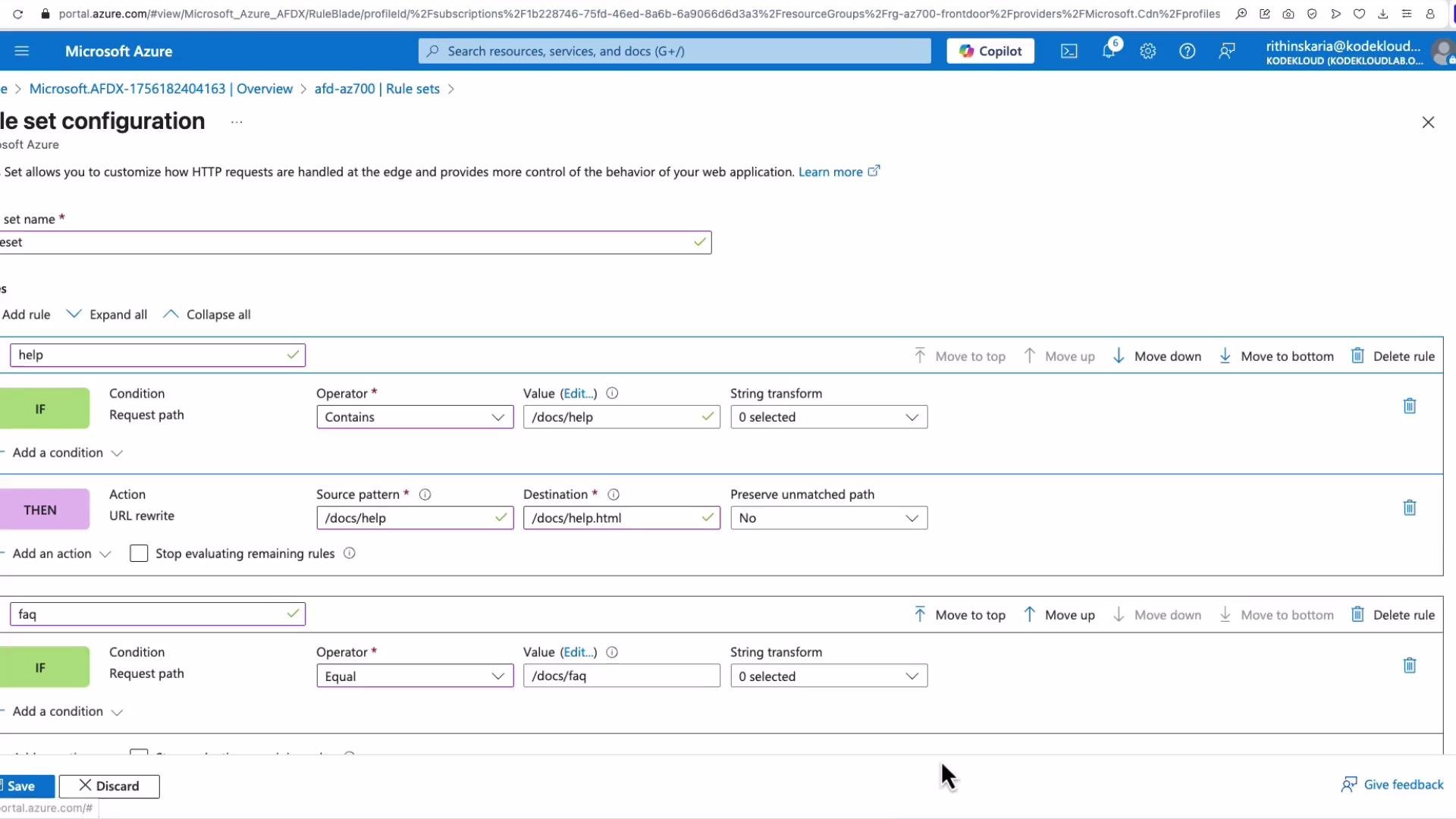Screen dimensions: 1456x819
Task: Click the browser zoom magnifier icon
Action: pyautogui.click(x=1241, y=14)
